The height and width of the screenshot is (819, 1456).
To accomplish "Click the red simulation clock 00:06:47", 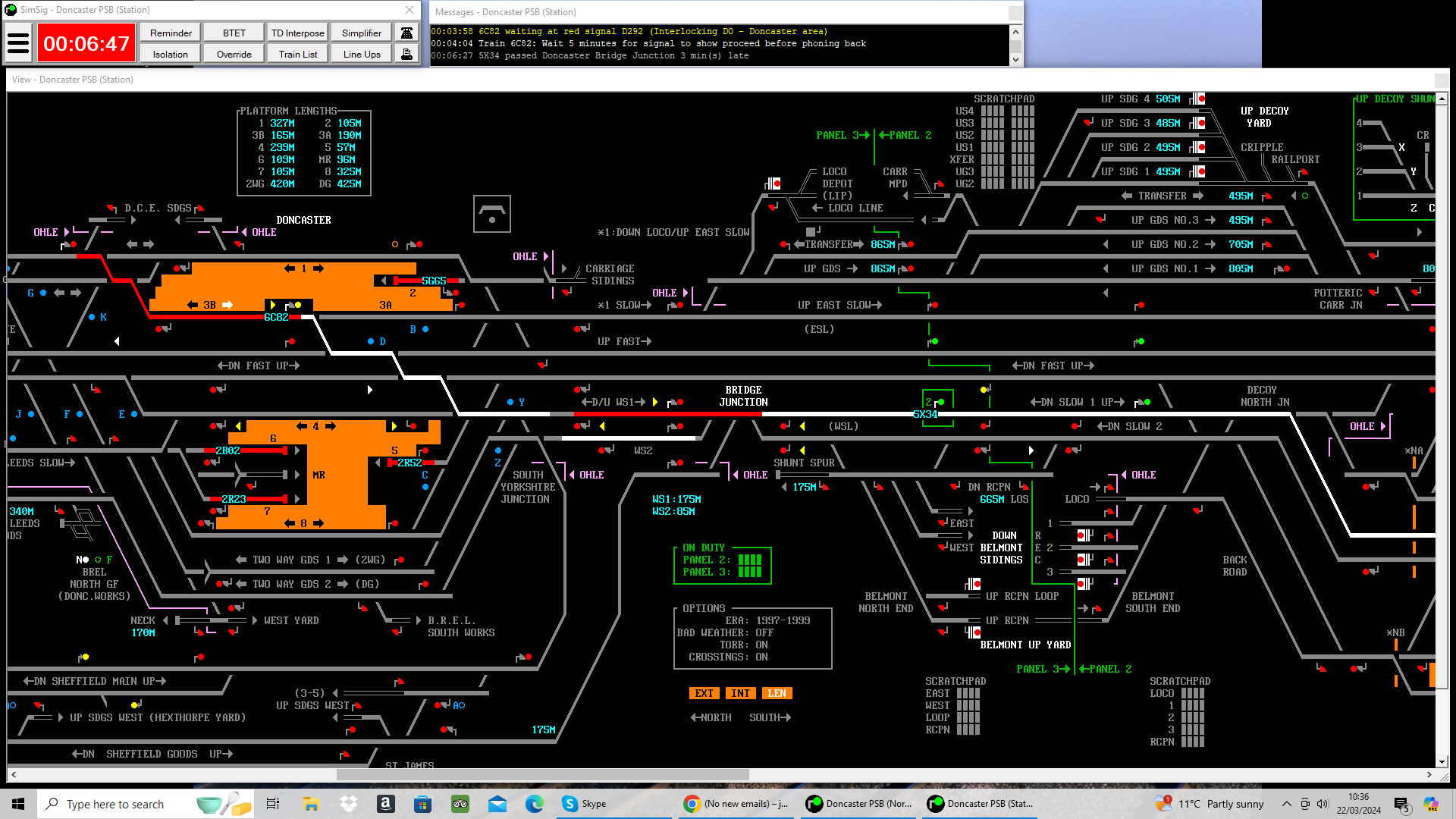I will point(86,43).
